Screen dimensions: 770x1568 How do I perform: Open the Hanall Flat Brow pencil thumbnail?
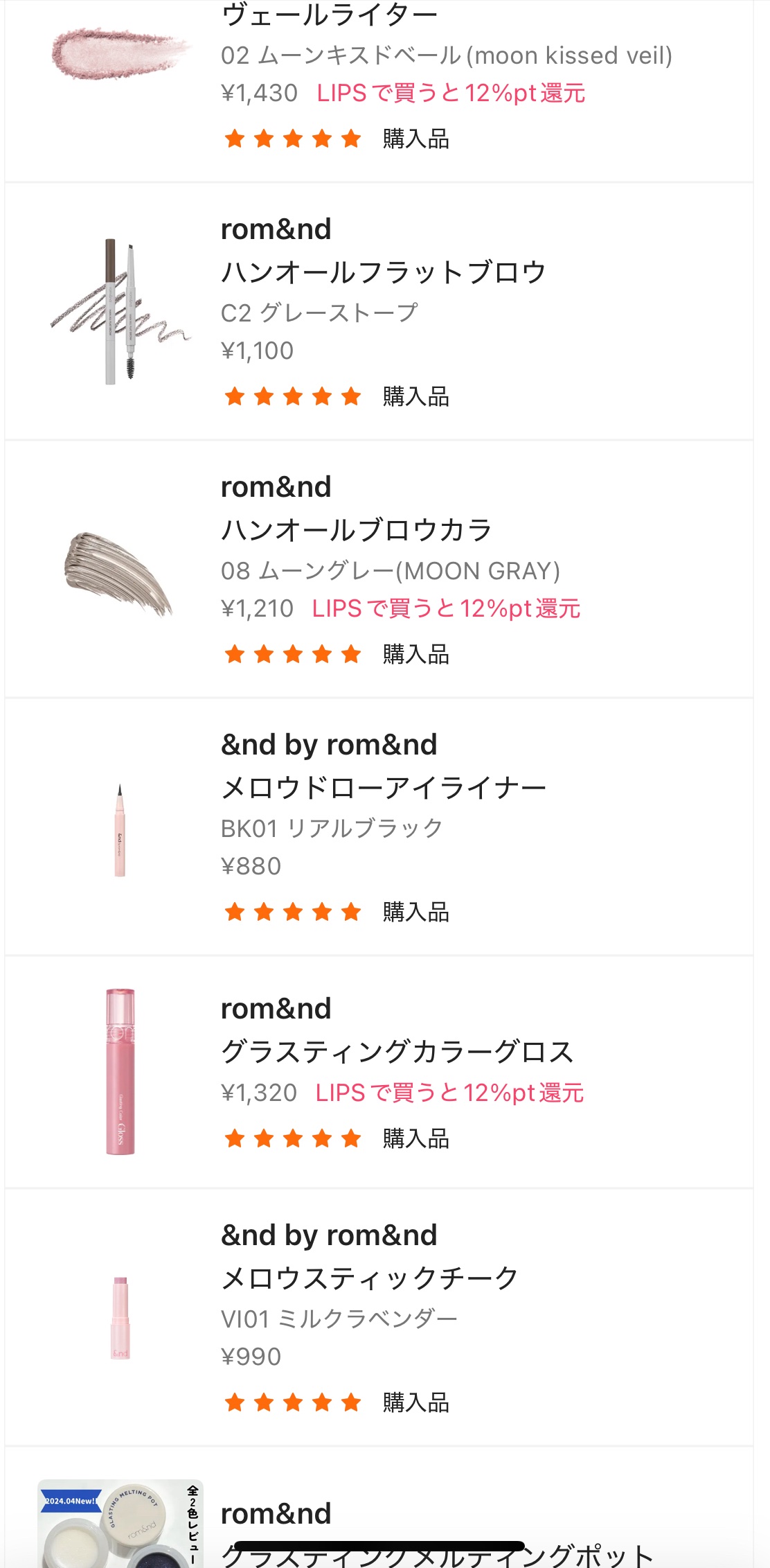120,311
